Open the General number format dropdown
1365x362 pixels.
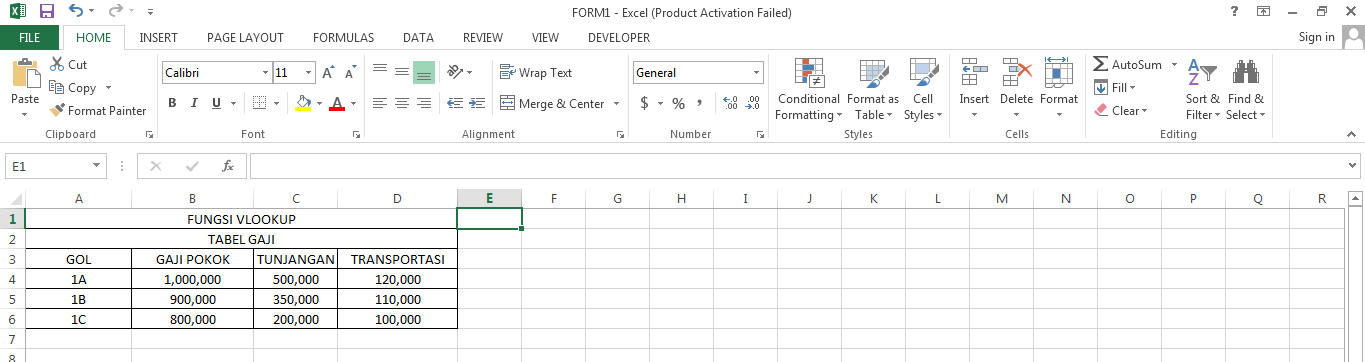756,73
